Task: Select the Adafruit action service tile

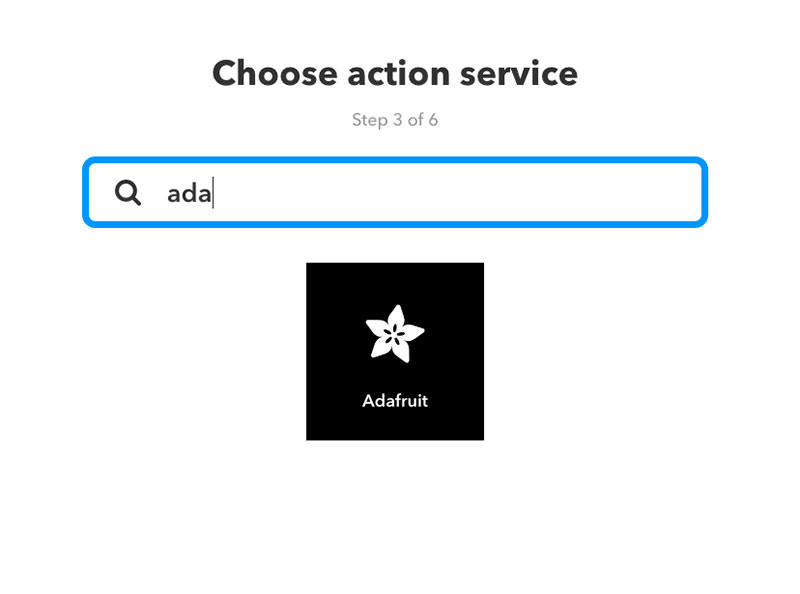Action: click(395, 351)
